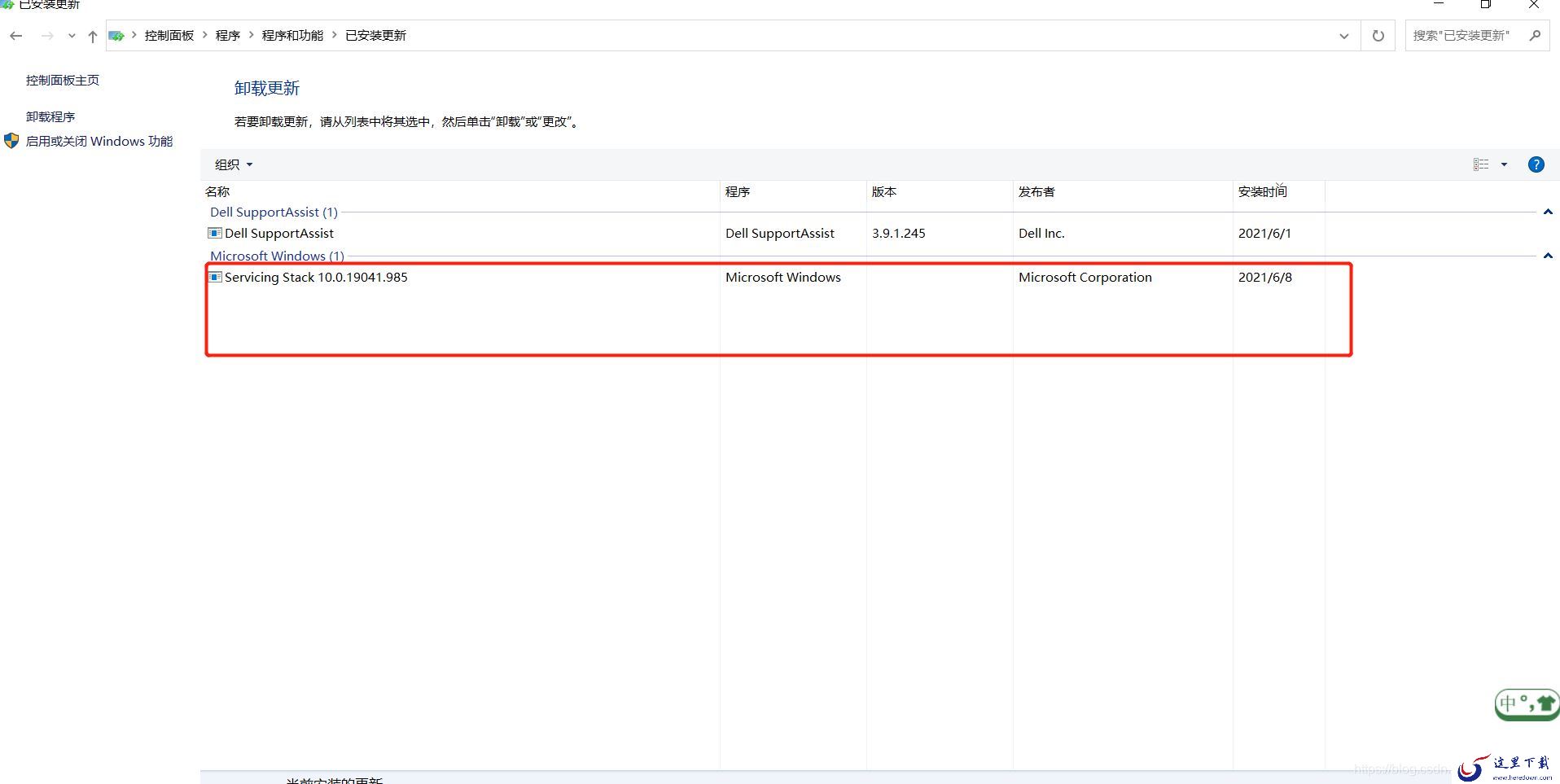Expand the address bar history dropdown
This screenshot has height=784, width=1560.
point(1344,36)
